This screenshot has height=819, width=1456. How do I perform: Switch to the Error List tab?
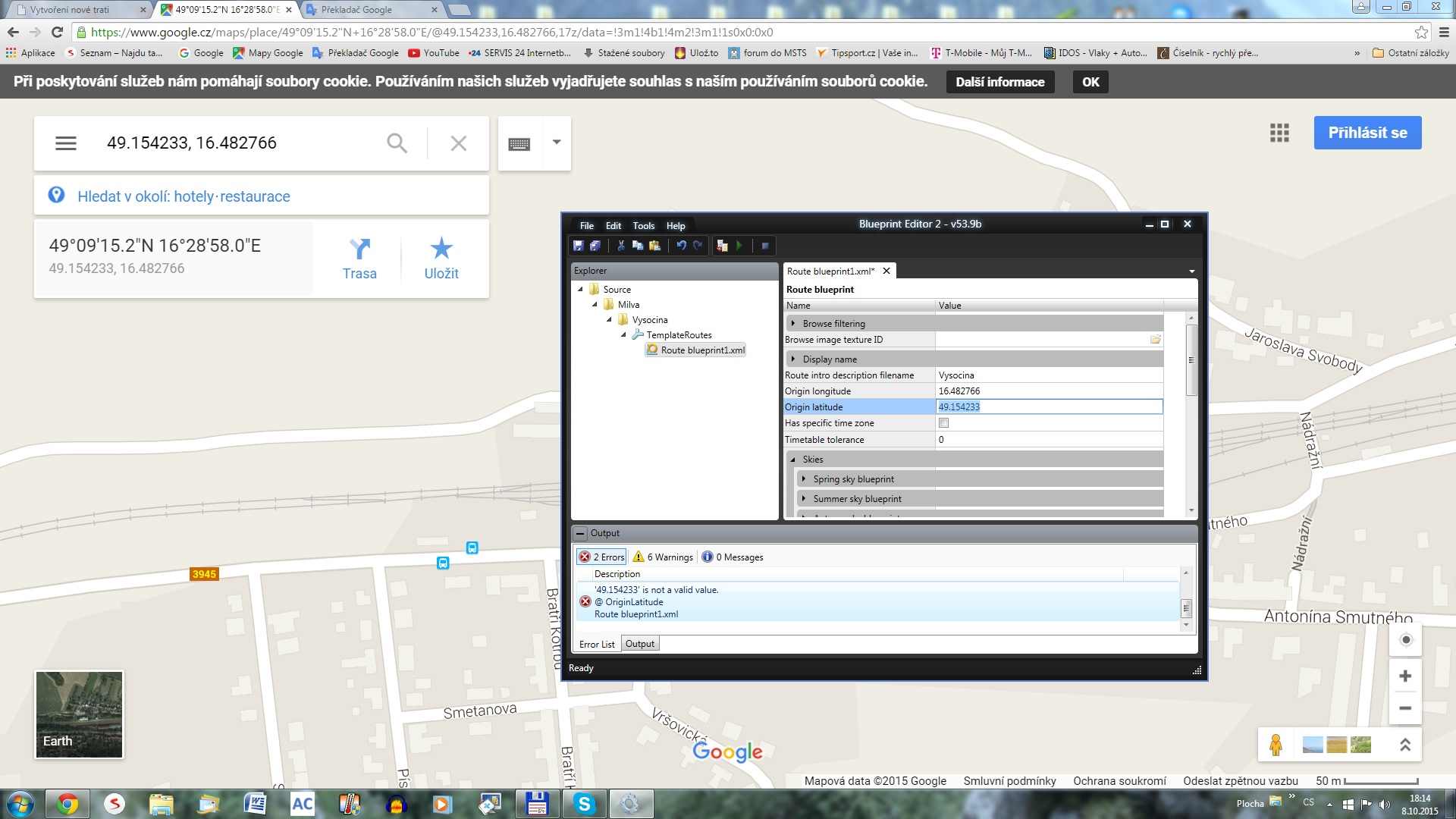[597, 644]
